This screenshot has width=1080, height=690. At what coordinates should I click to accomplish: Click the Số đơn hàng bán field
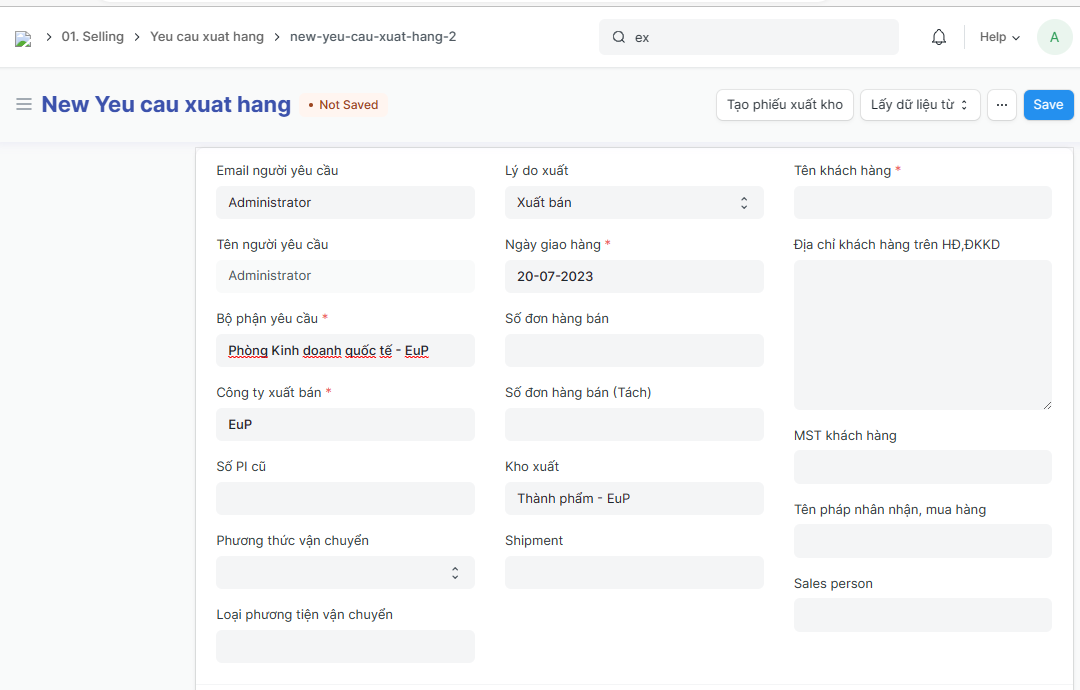(634, 351)
